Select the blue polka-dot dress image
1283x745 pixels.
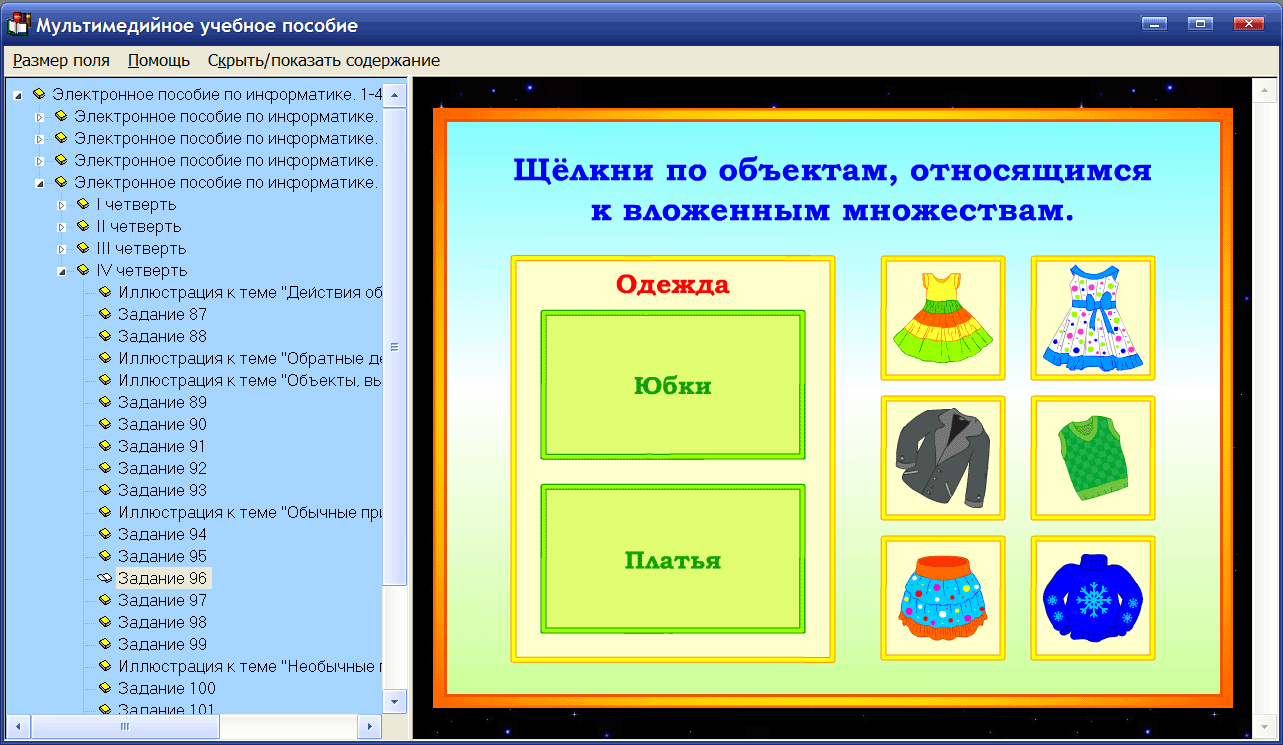pos(1092,317)
